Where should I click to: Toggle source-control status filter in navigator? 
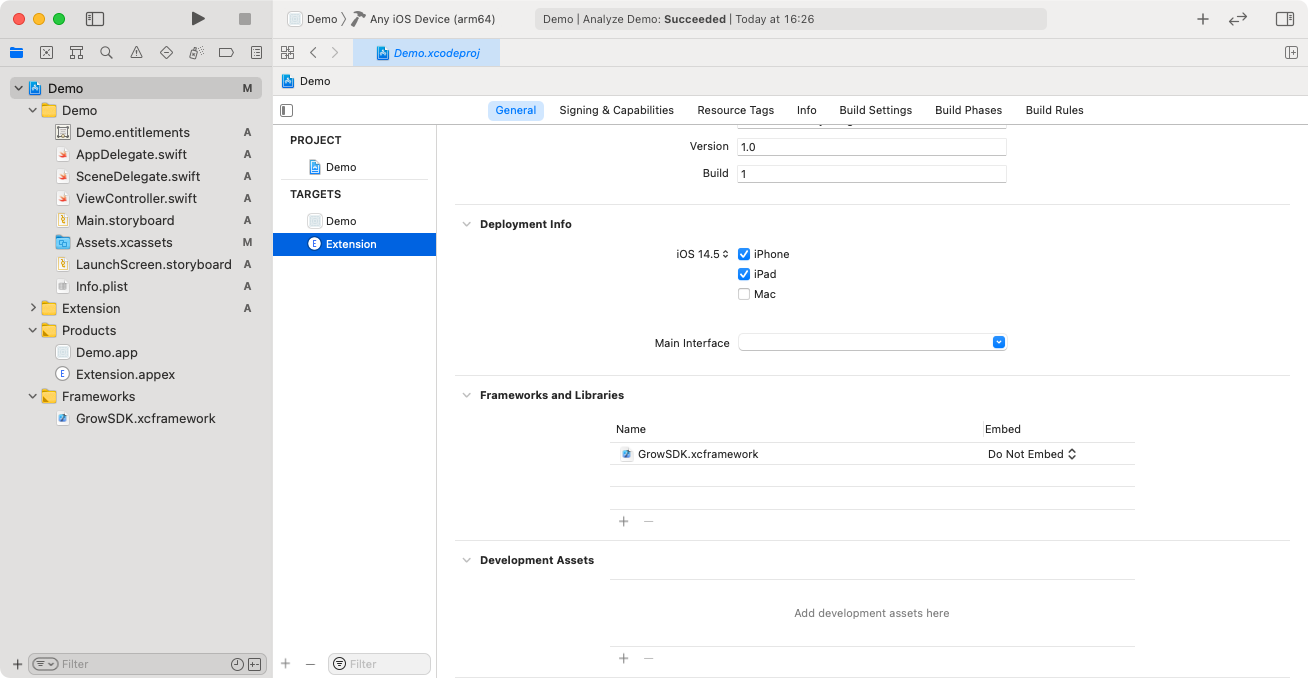point(254,664)
